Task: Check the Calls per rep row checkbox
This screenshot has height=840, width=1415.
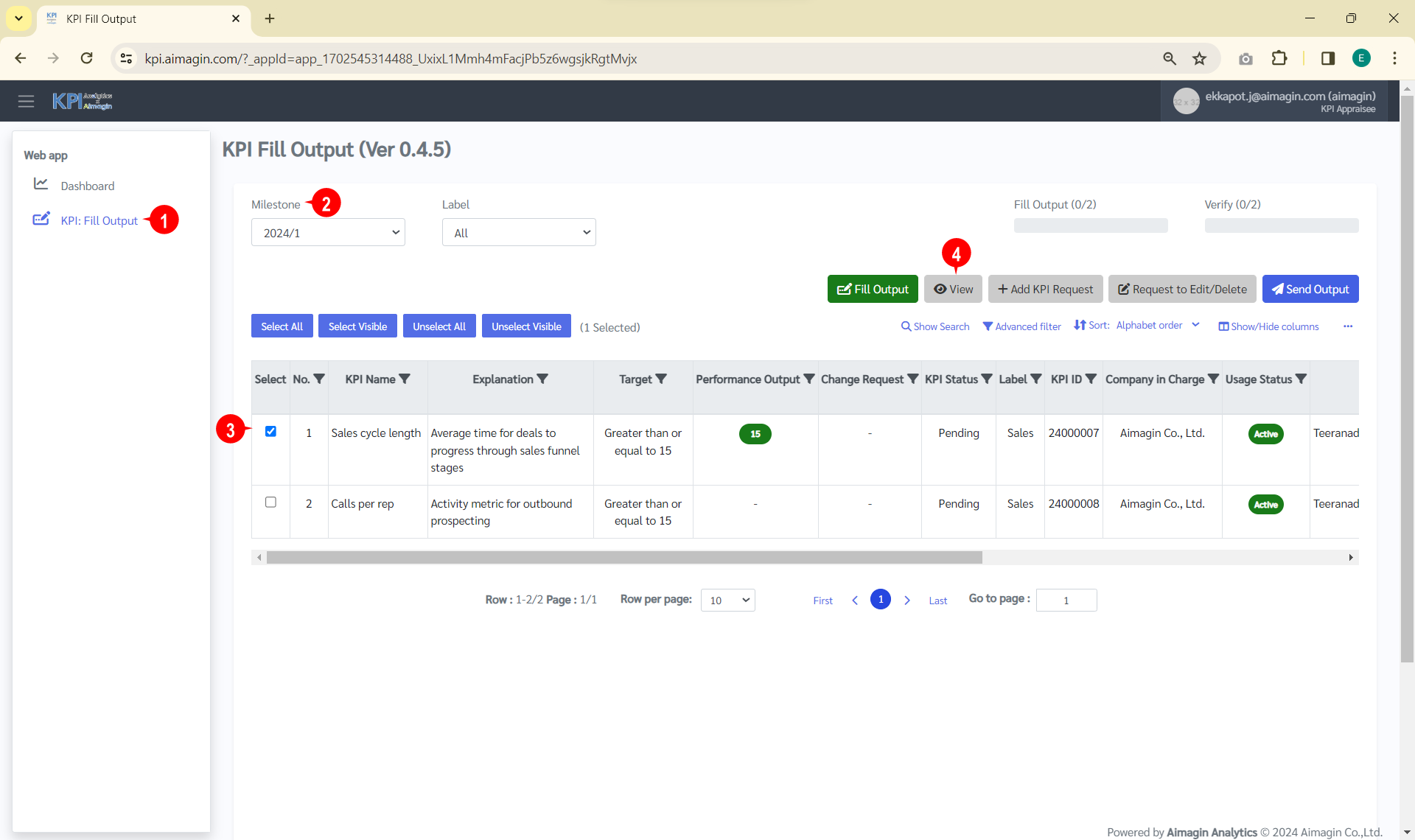Action: click(270, 503)
